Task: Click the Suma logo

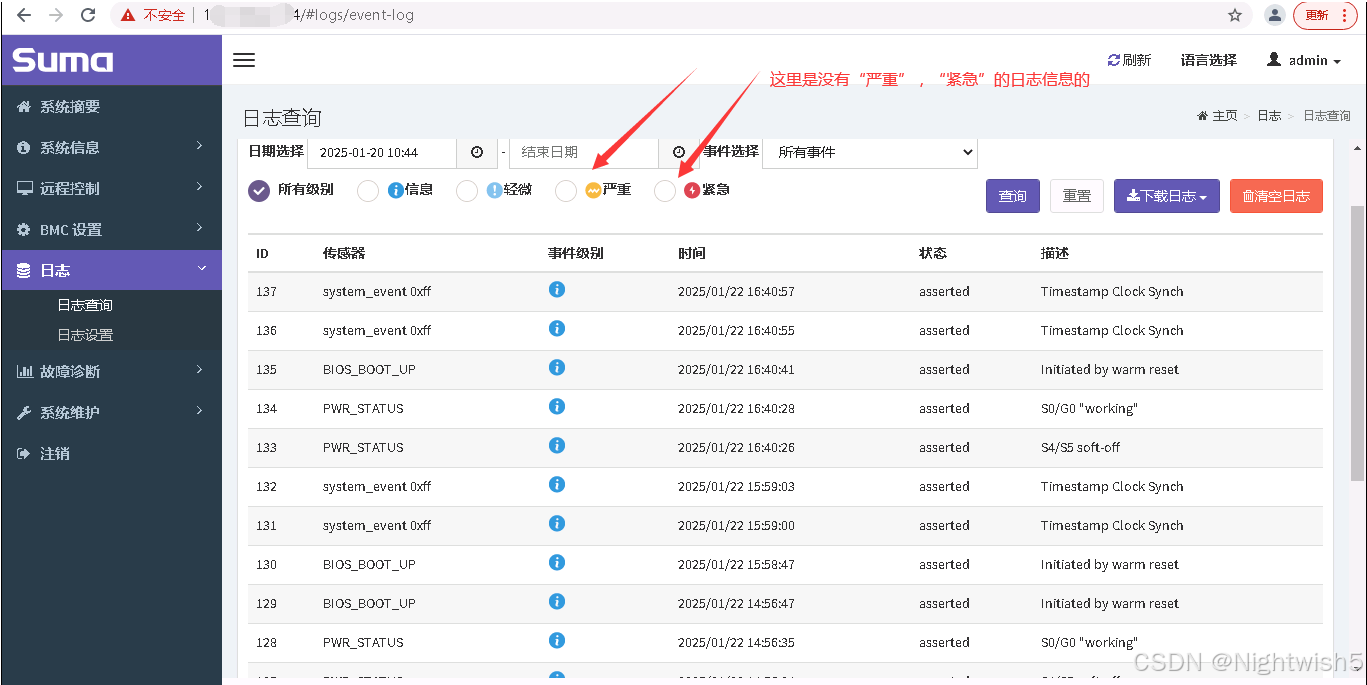Action: pos(62,60)
